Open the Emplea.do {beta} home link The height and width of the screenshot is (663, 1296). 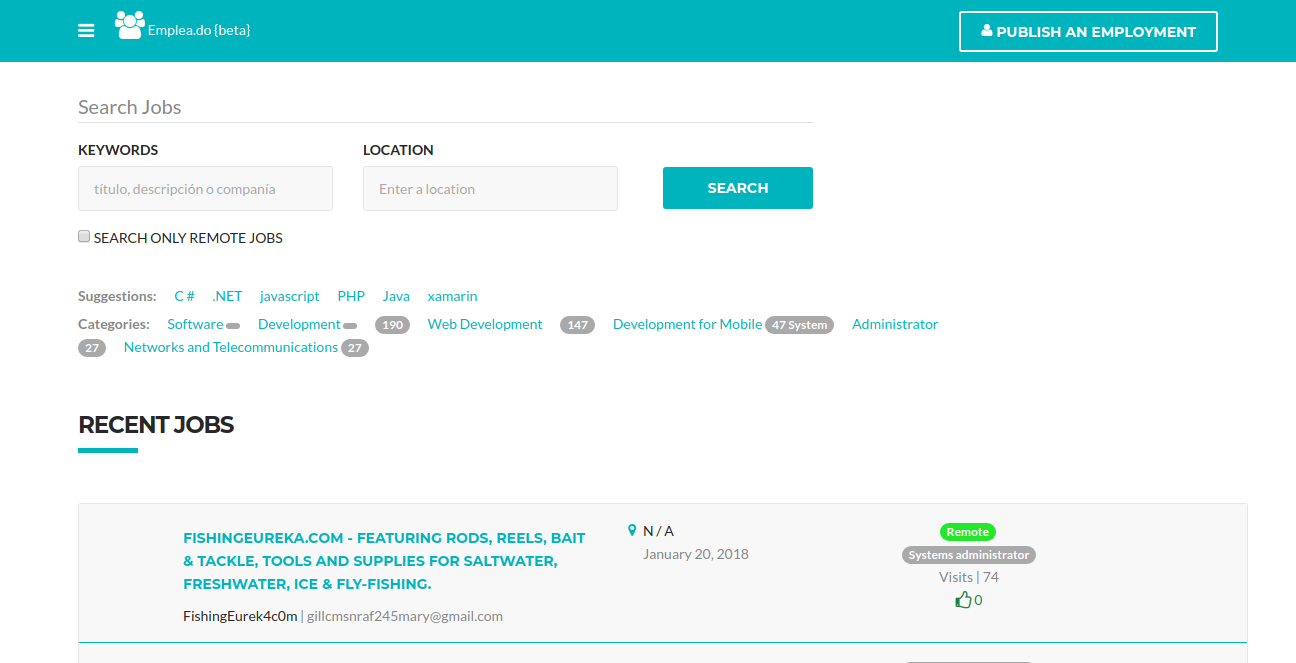[x=199, y=31]
